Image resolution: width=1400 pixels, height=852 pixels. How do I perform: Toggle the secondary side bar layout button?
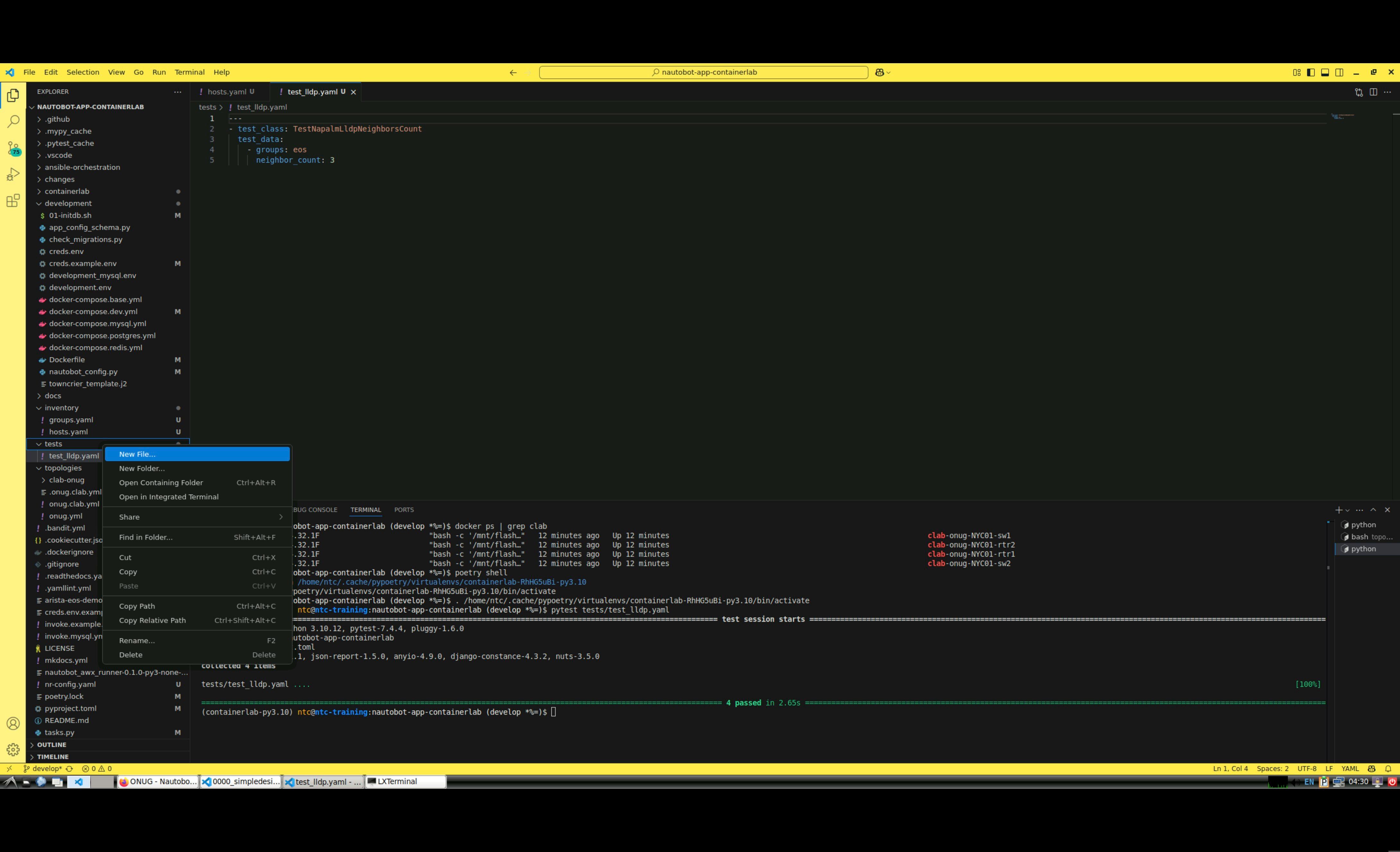click(x=1339, y=72)
